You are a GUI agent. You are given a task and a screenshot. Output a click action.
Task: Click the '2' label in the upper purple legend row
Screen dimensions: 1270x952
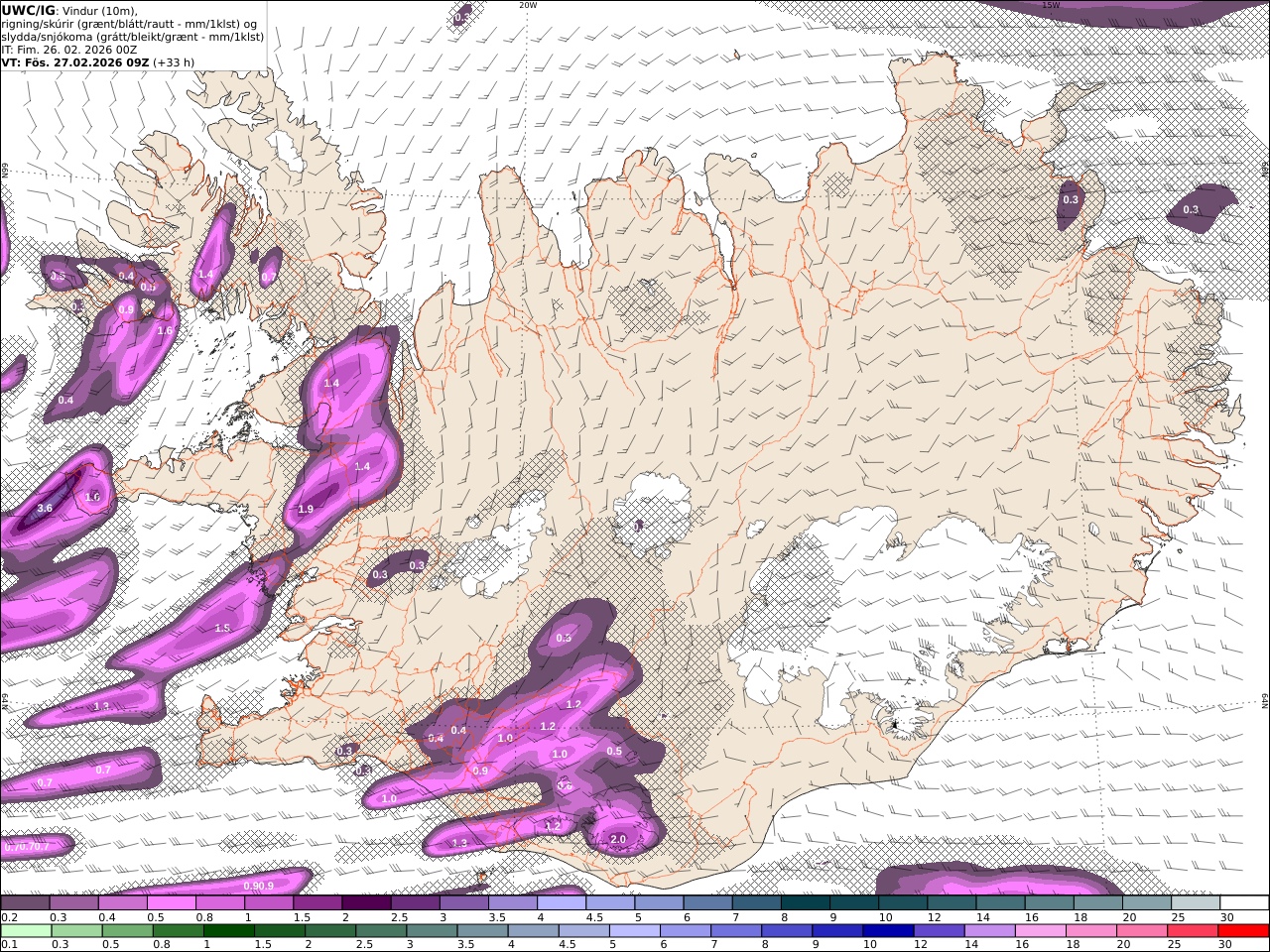[346, 918]
